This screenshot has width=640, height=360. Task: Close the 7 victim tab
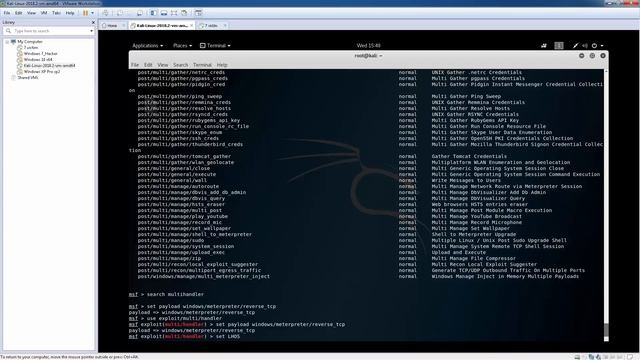pos(224,25)
